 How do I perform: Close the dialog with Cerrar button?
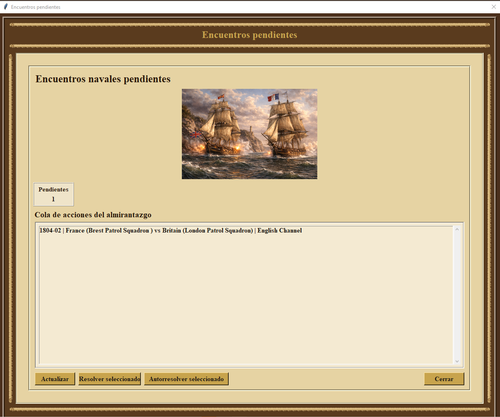444,379
